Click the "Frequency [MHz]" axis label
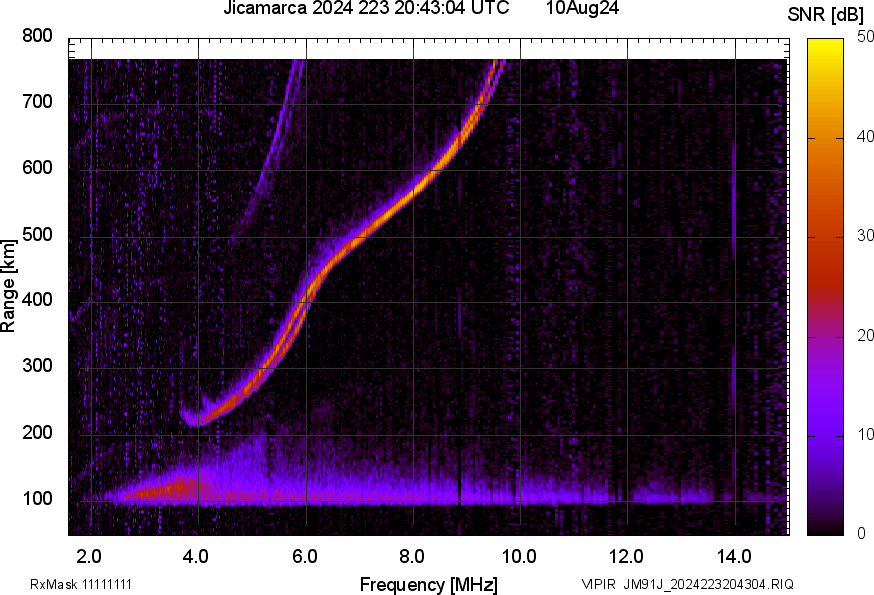This screenshot has width=874, height=595. (429, 584)
